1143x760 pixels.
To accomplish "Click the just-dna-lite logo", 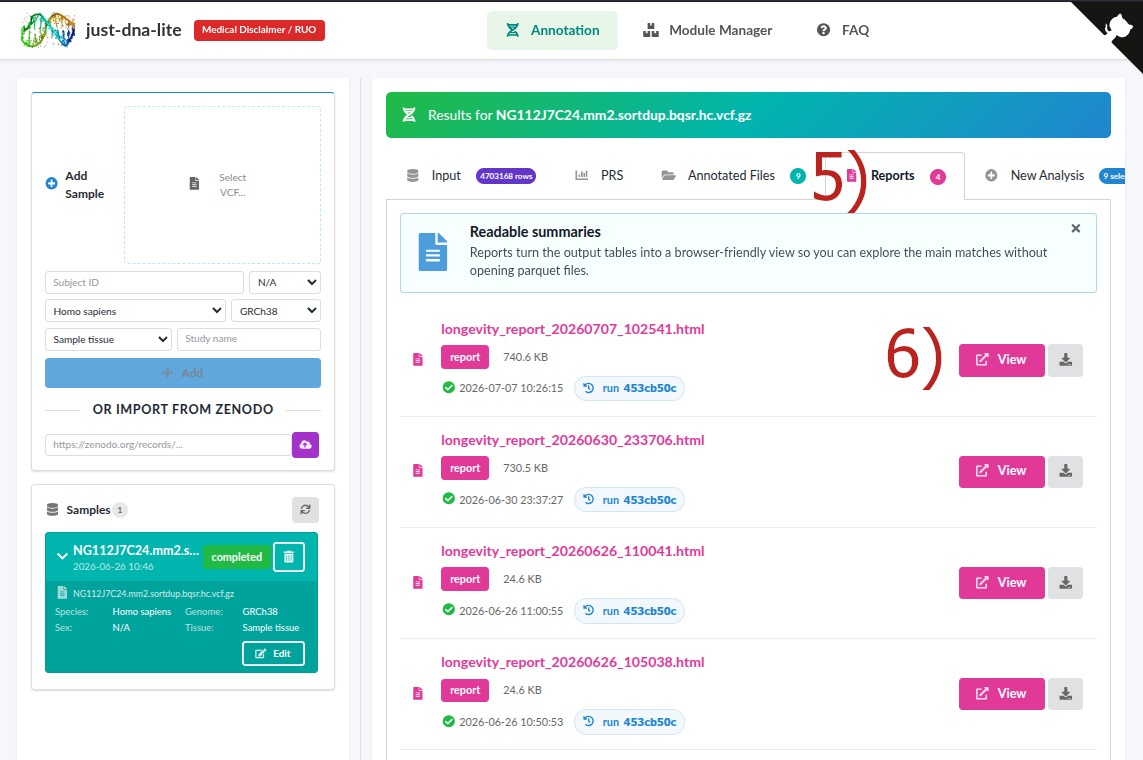I will coord(47,30).
